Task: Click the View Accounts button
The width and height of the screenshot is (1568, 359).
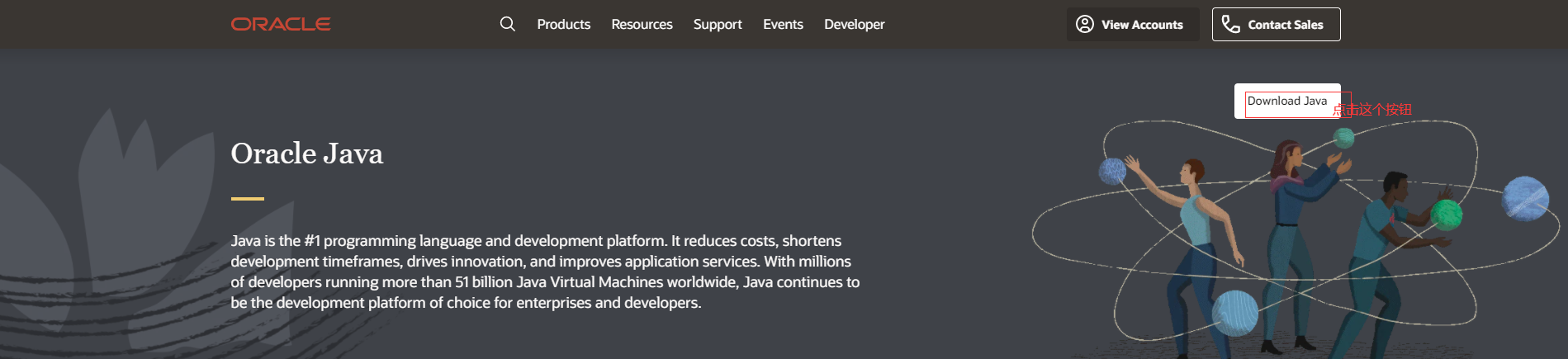Action: (x=1133, y=25)
